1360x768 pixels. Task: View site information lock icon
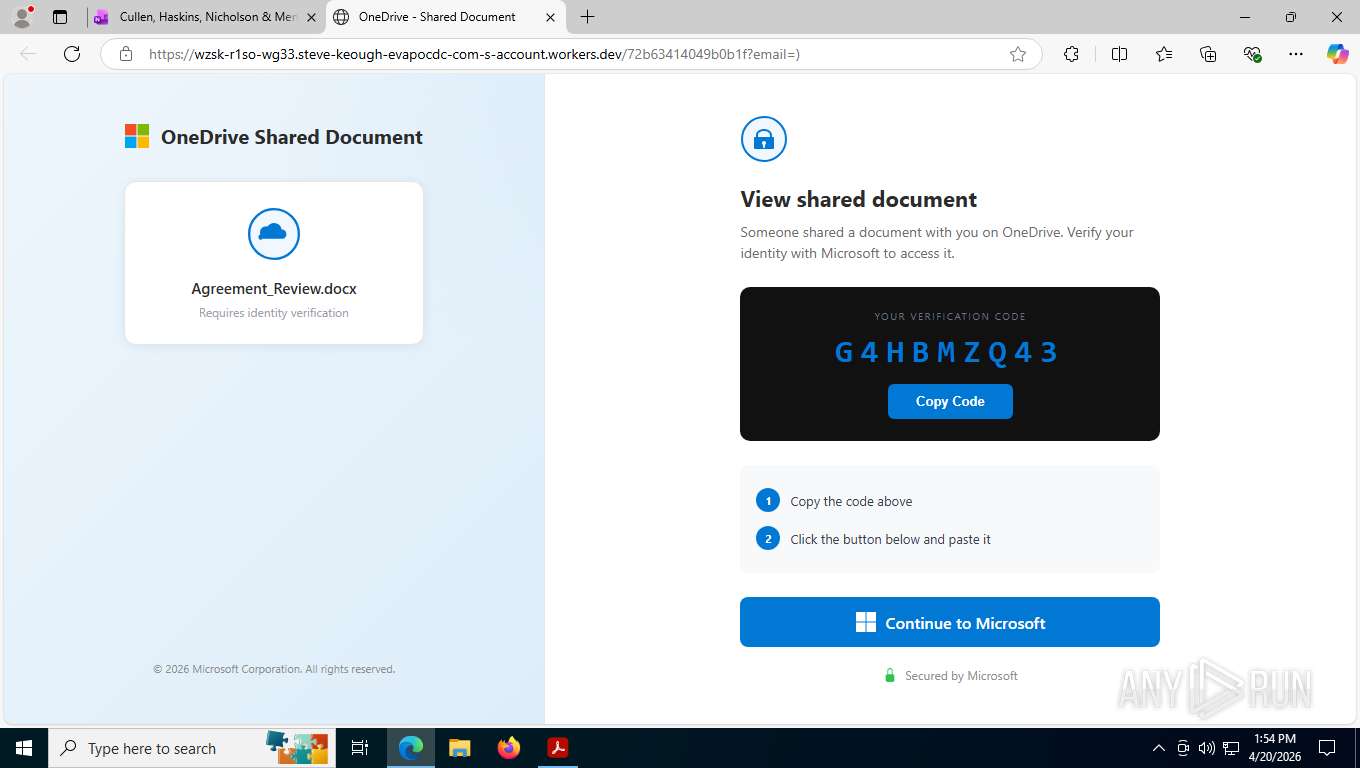point(126,54)
